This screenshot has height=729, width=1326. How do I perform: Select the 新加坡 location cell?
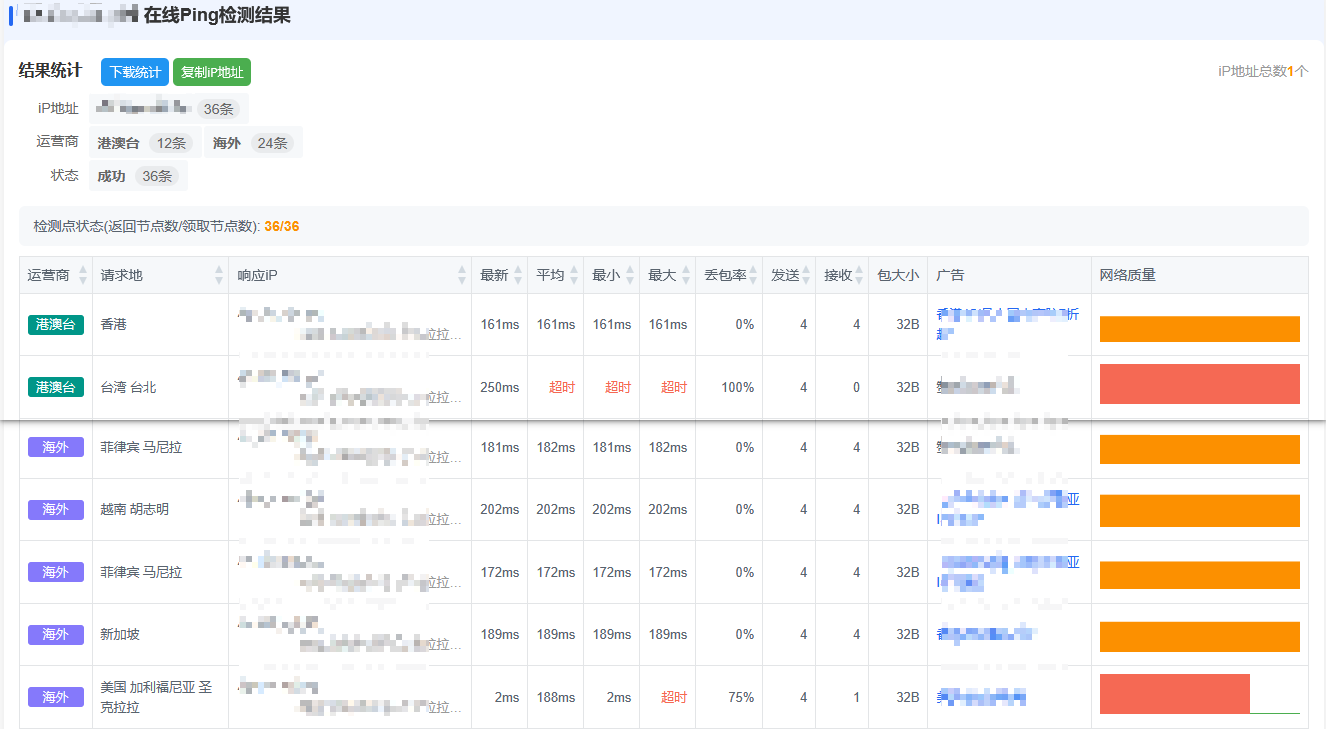(160, 635)
